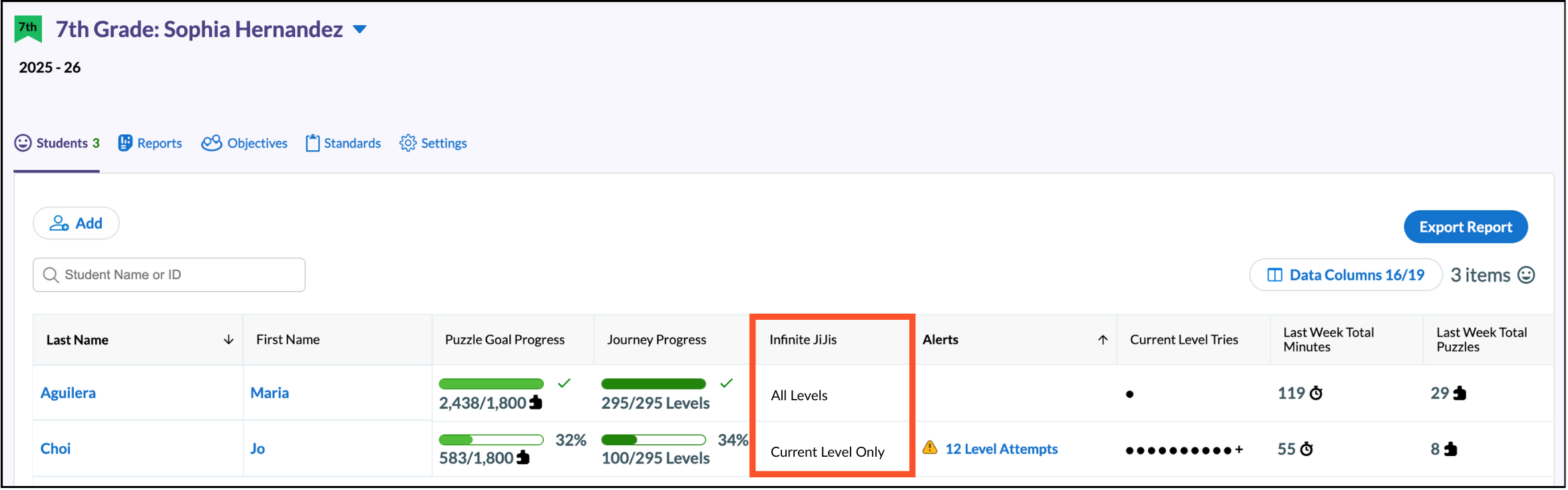Viewport: 1568px width, 490px height.
Task: Click the stopwatch icon next to 119
Action: (x=1316, y=394)
